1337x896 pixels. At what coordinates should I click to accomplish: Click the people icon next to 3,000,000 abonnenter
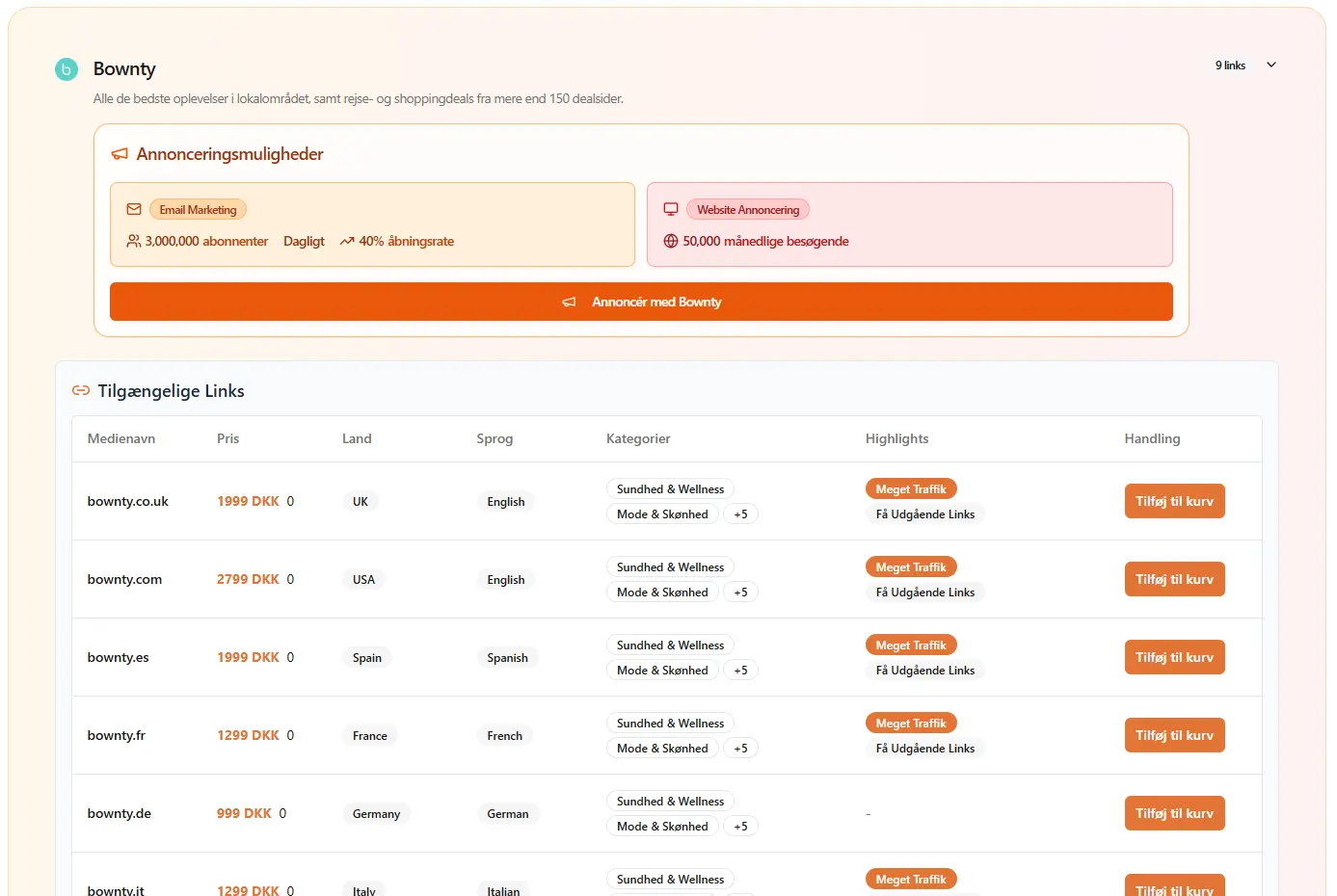pos(134,241)
